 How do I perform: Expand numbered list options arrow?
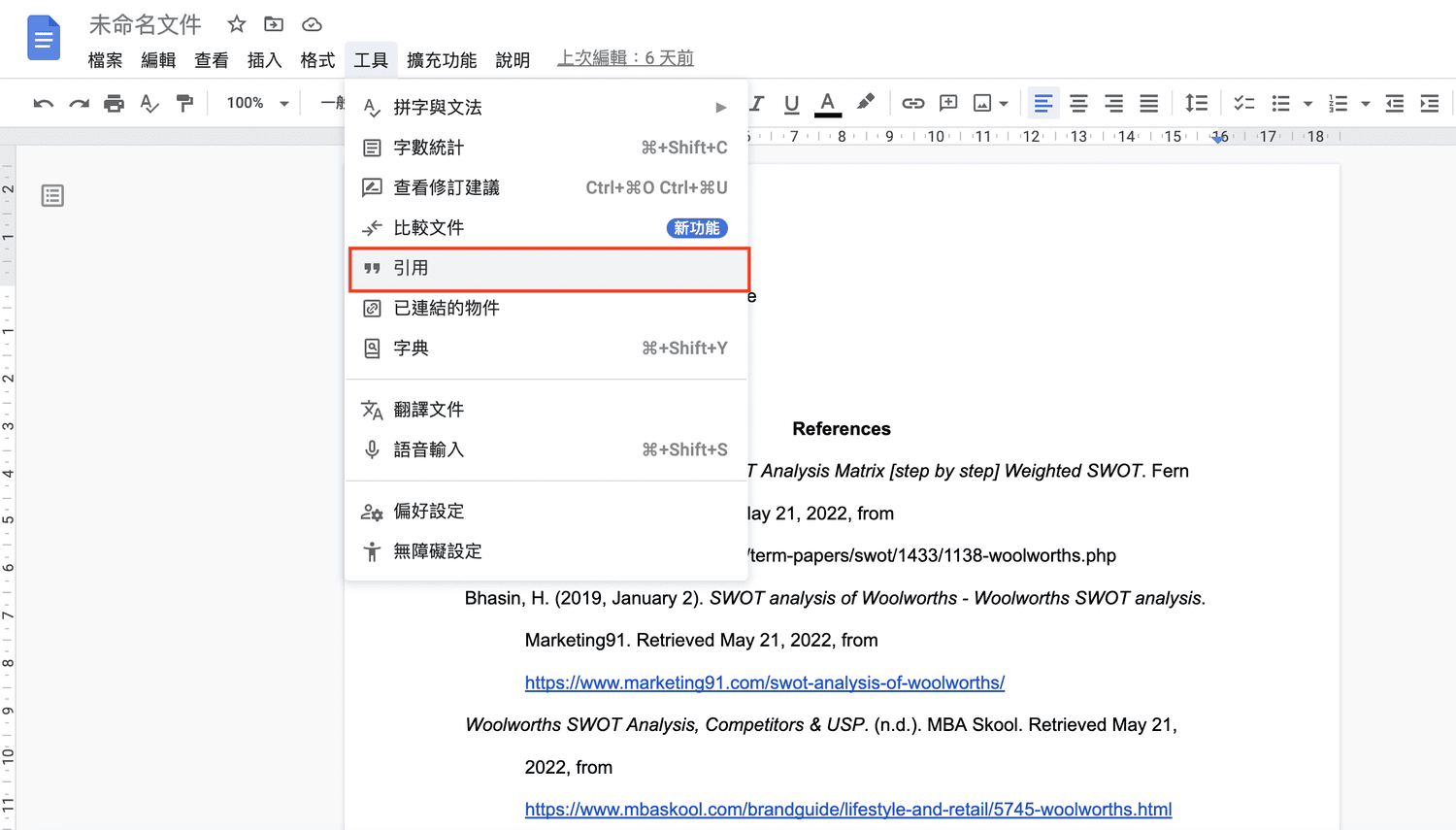click(1365, 103)
